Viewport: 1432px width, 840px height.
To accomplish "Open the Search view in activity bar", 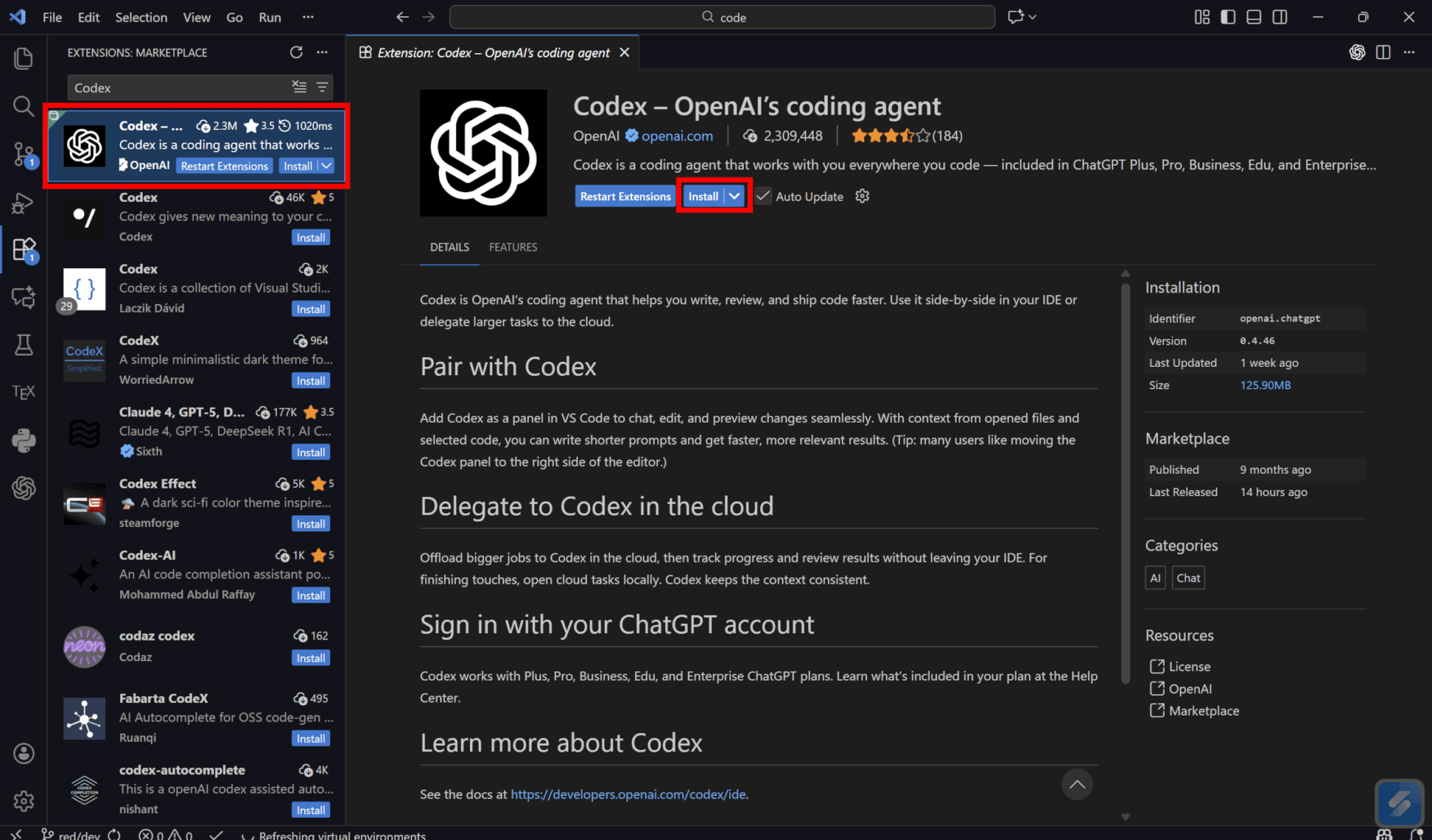I will 23,106.
